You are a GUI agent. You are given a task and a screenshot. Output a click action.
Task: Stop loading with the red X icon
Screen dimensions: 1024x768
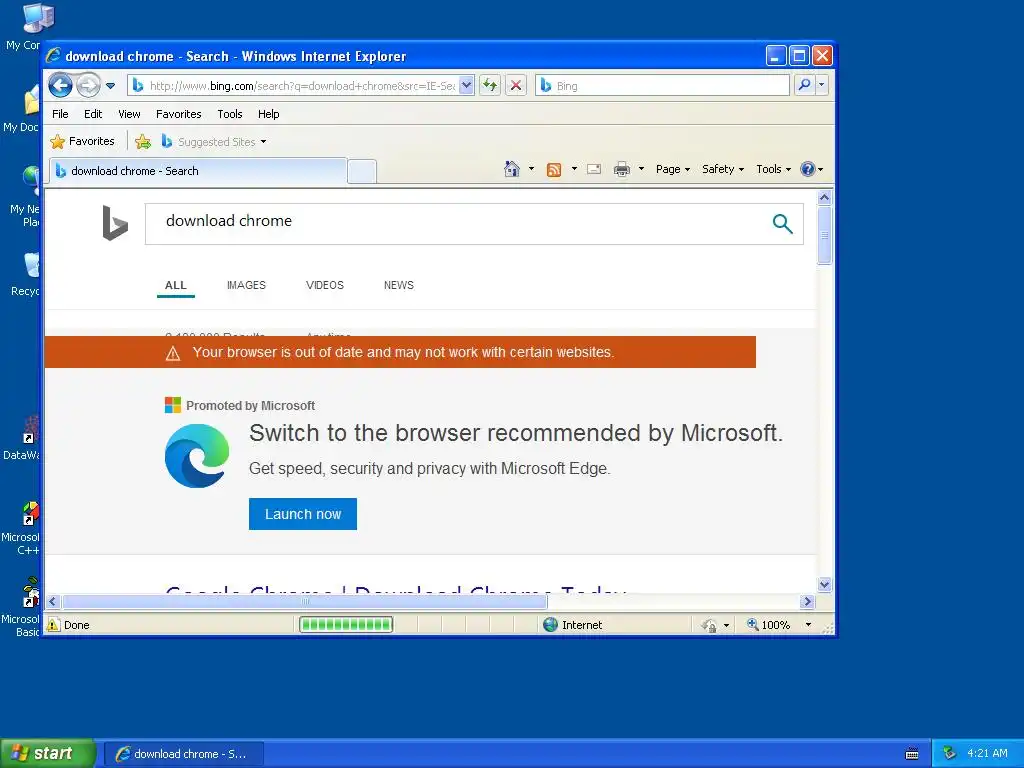[516, 86]
